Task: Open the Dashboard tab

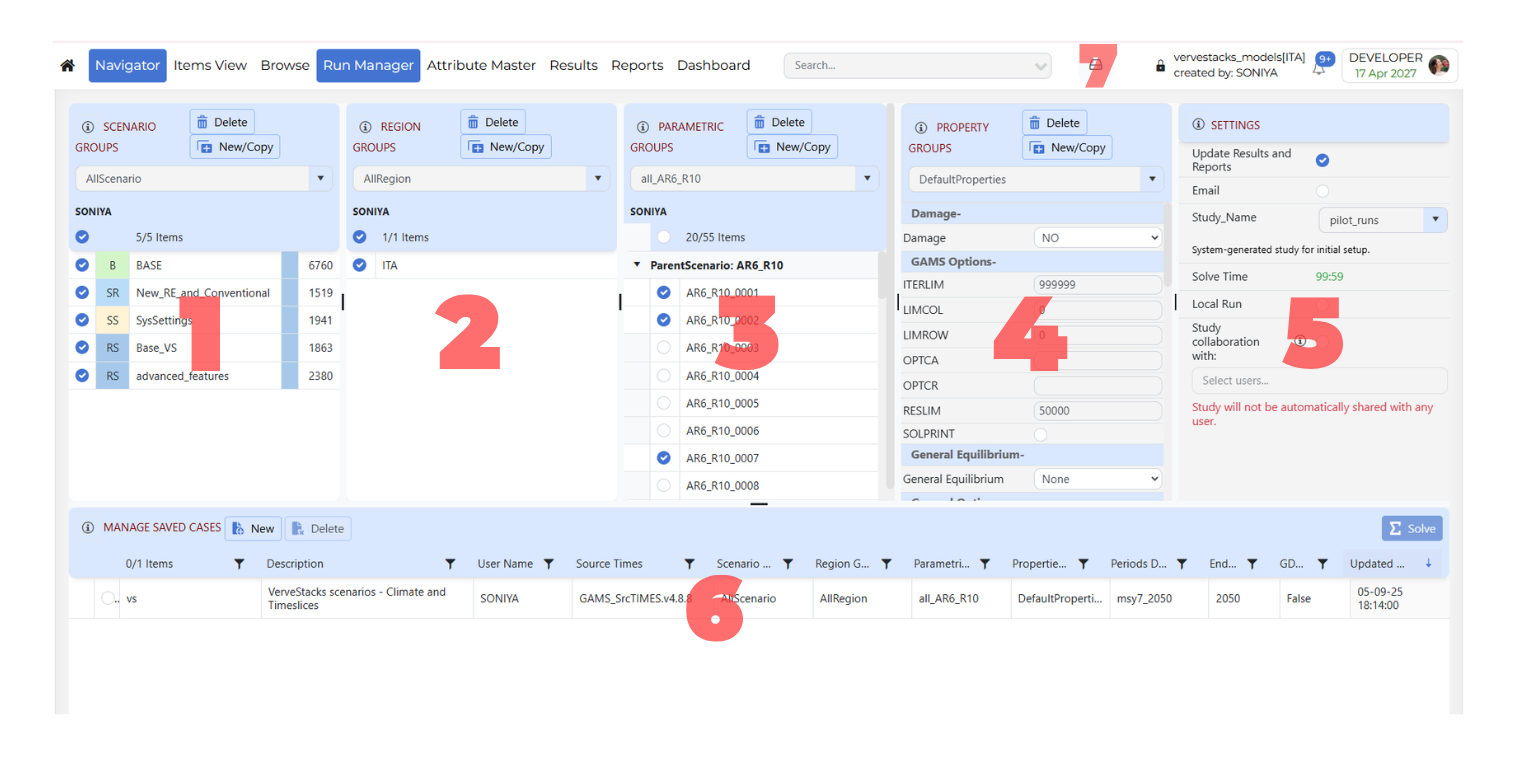Action: click(x=713, y=65)
